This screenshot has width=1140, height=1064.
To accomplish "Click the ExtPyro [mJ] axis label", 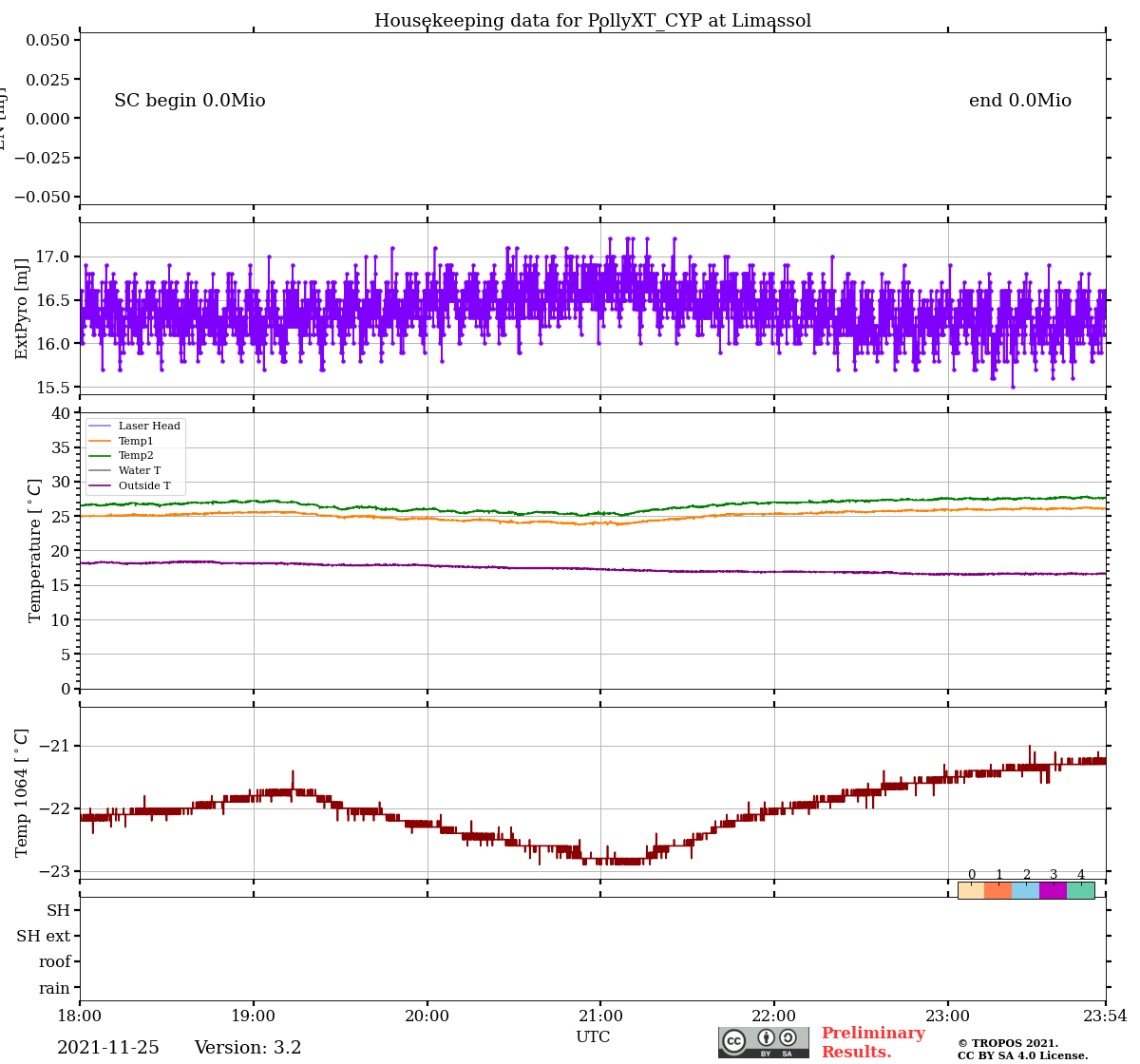I will pos(22,309).
